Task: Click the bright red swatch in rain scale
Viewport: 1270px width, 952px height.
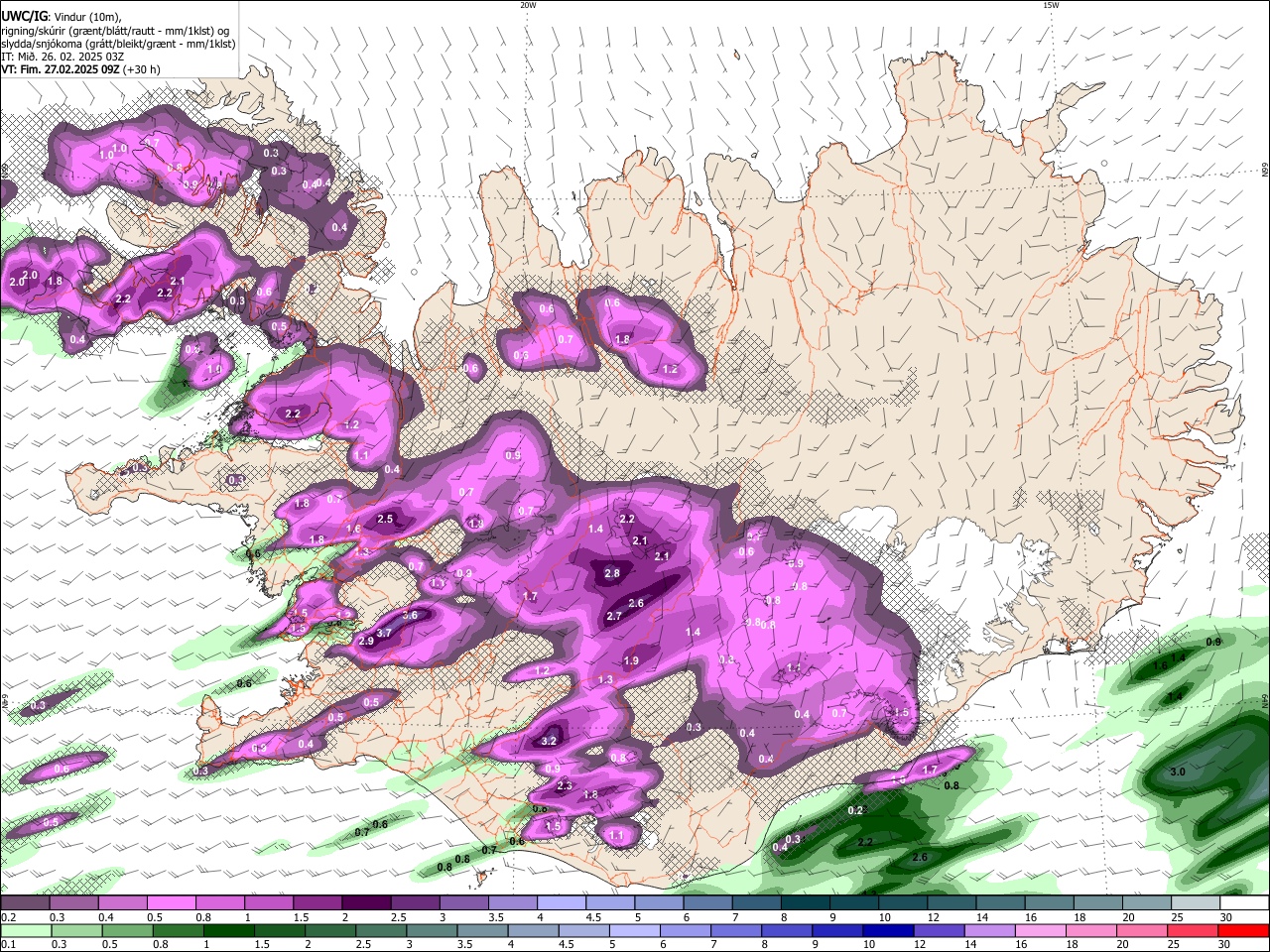Action: pos(1243,931)
